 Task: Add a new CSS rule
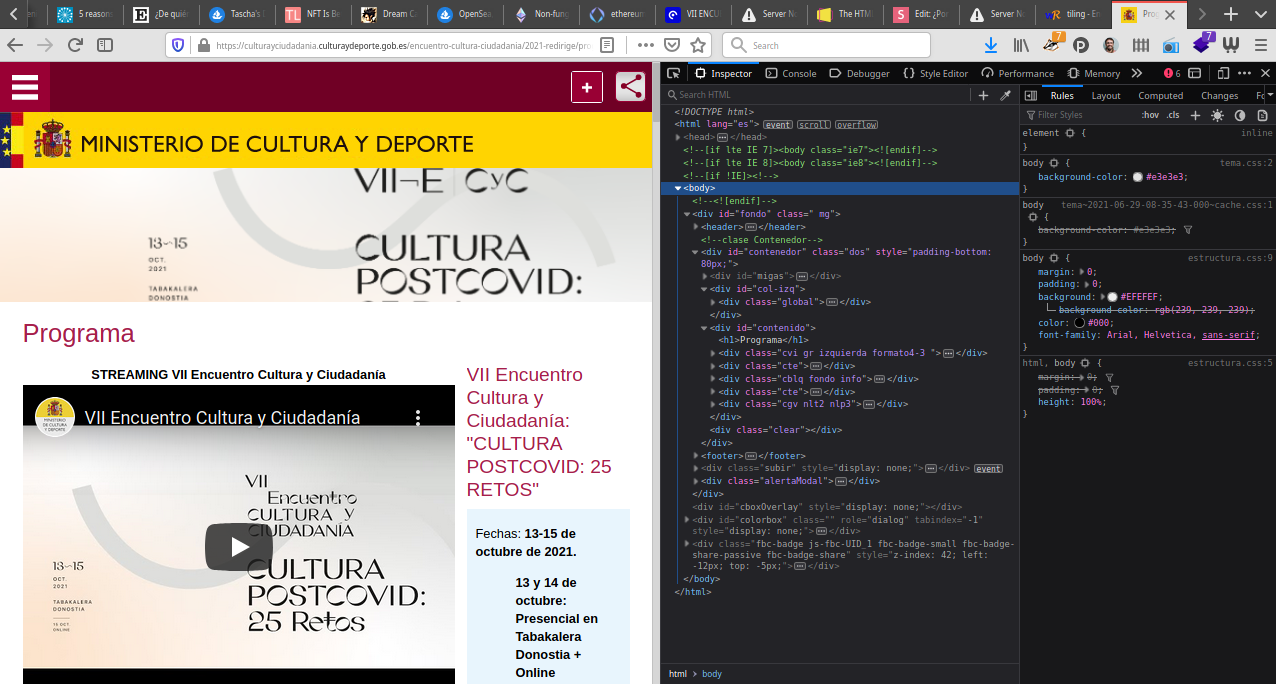tap(1195, 115)
